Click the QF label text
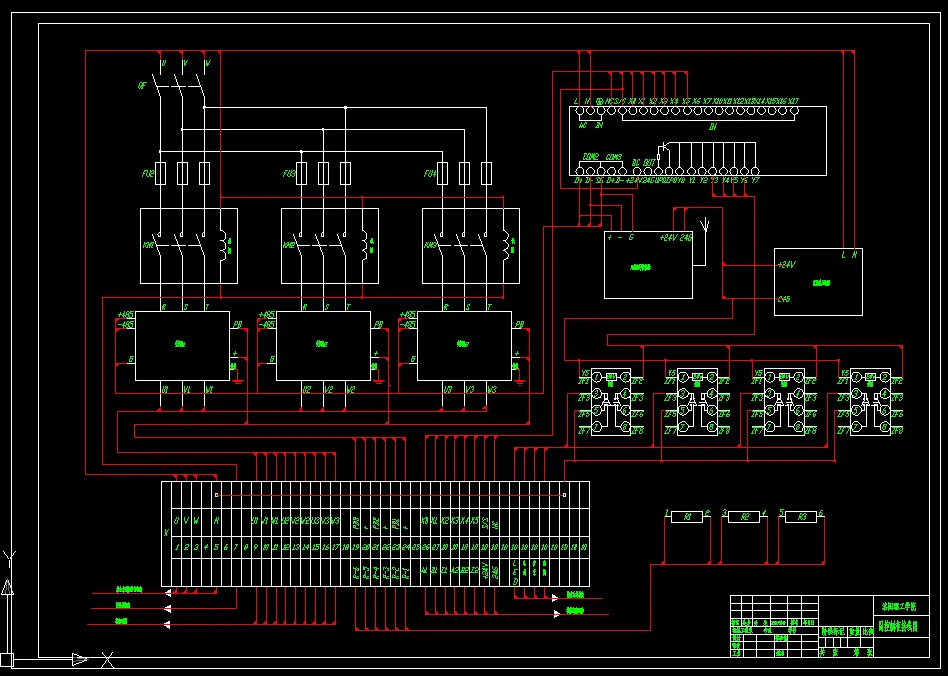 click(143, 86)
